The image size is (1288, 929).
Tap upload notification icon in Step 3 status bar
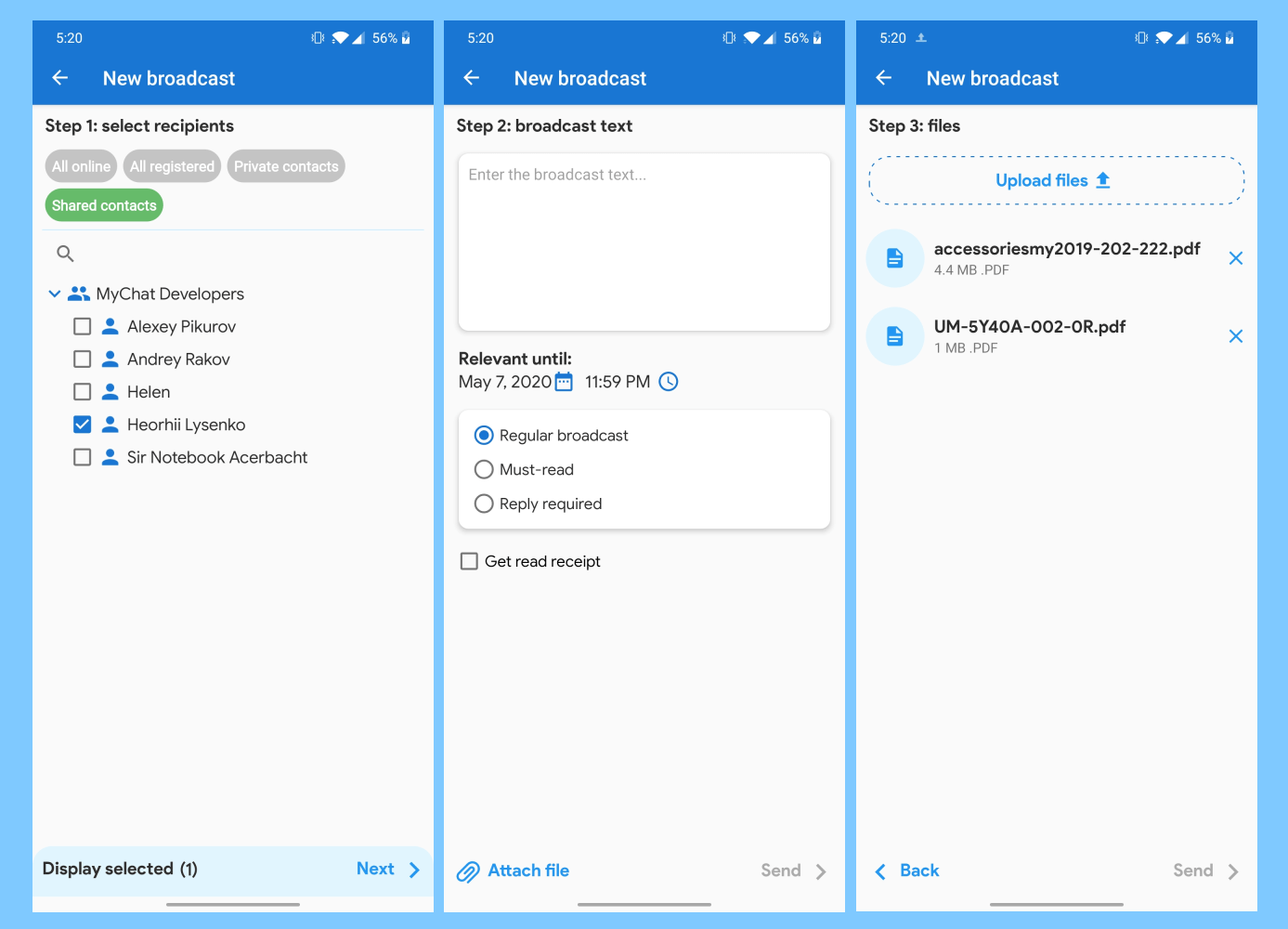921,38
